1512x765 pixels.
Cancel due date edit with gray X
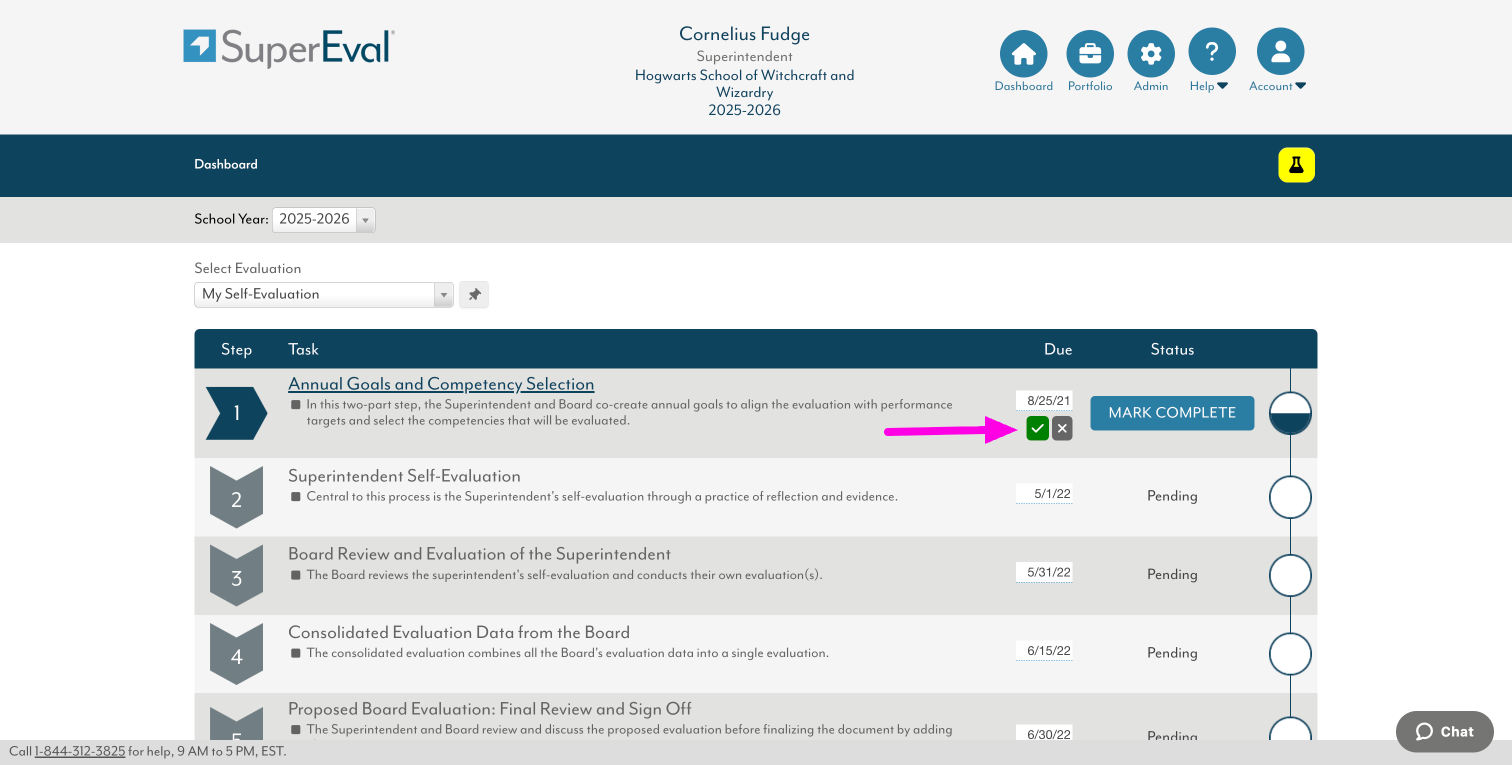pos(1062,429)
